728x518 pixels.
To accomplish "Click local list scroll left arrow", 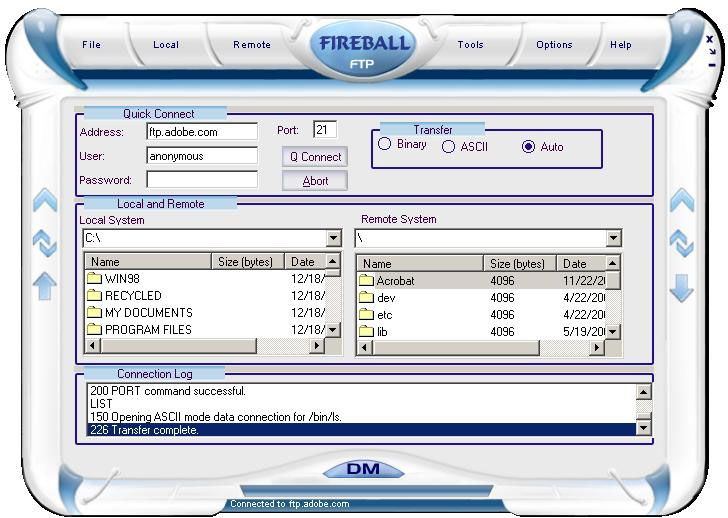I will pos(93,346).
